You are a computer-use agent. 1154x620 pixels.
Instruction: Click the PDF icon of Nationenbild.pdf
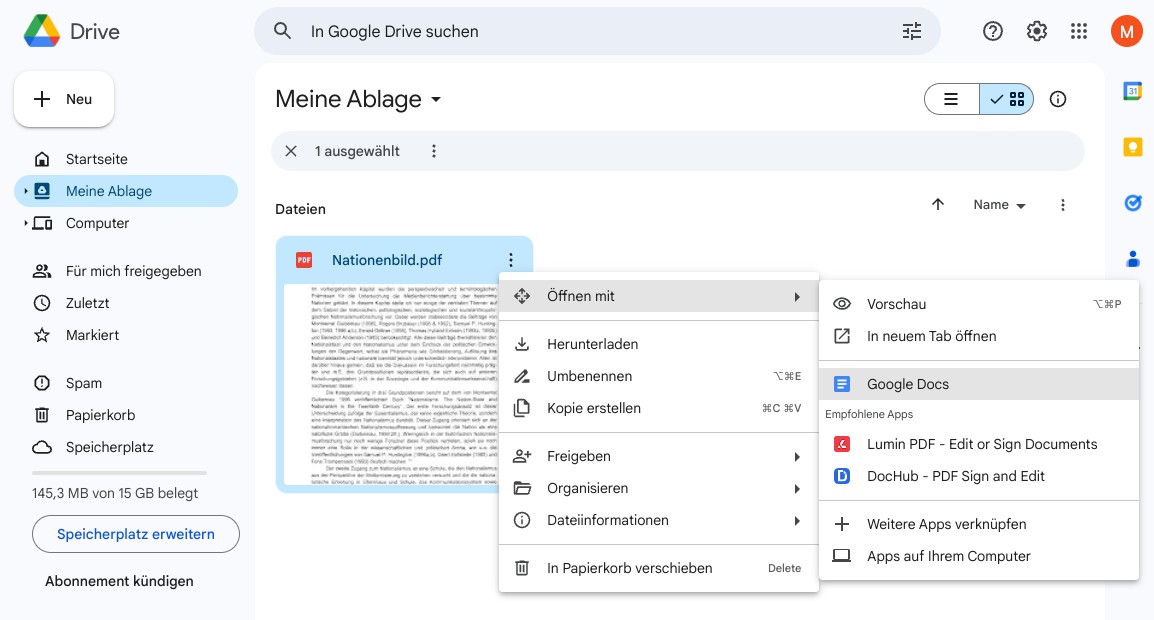point(304,260)
